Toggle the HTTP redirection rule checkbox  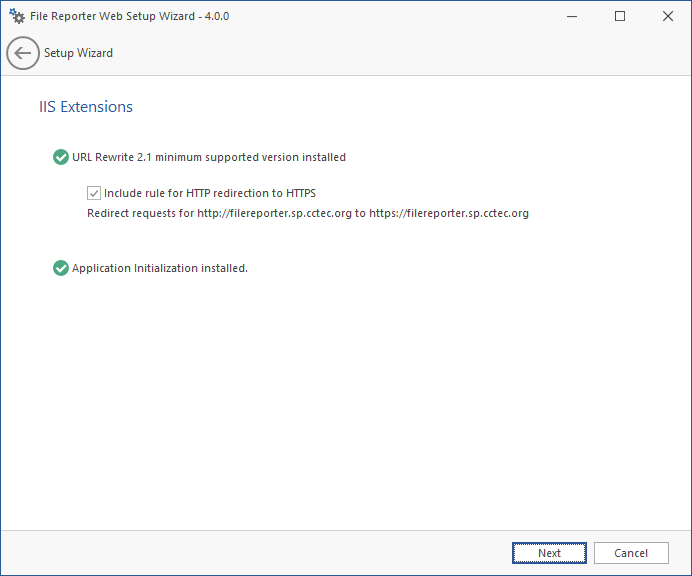pyautogui.click(x=94, y=193)
